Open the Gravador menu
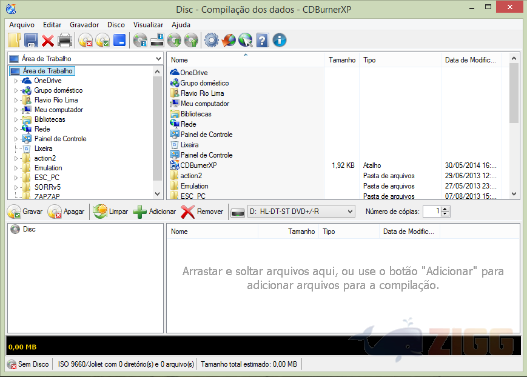Viewport: 527px width, 377px height. coord(84,25)
